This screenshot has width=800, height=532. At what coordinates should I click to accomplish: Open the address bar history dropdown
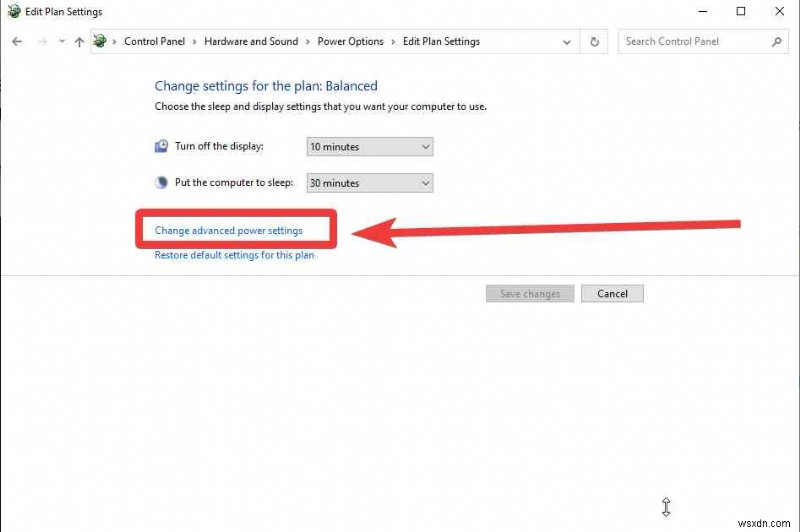566,42
